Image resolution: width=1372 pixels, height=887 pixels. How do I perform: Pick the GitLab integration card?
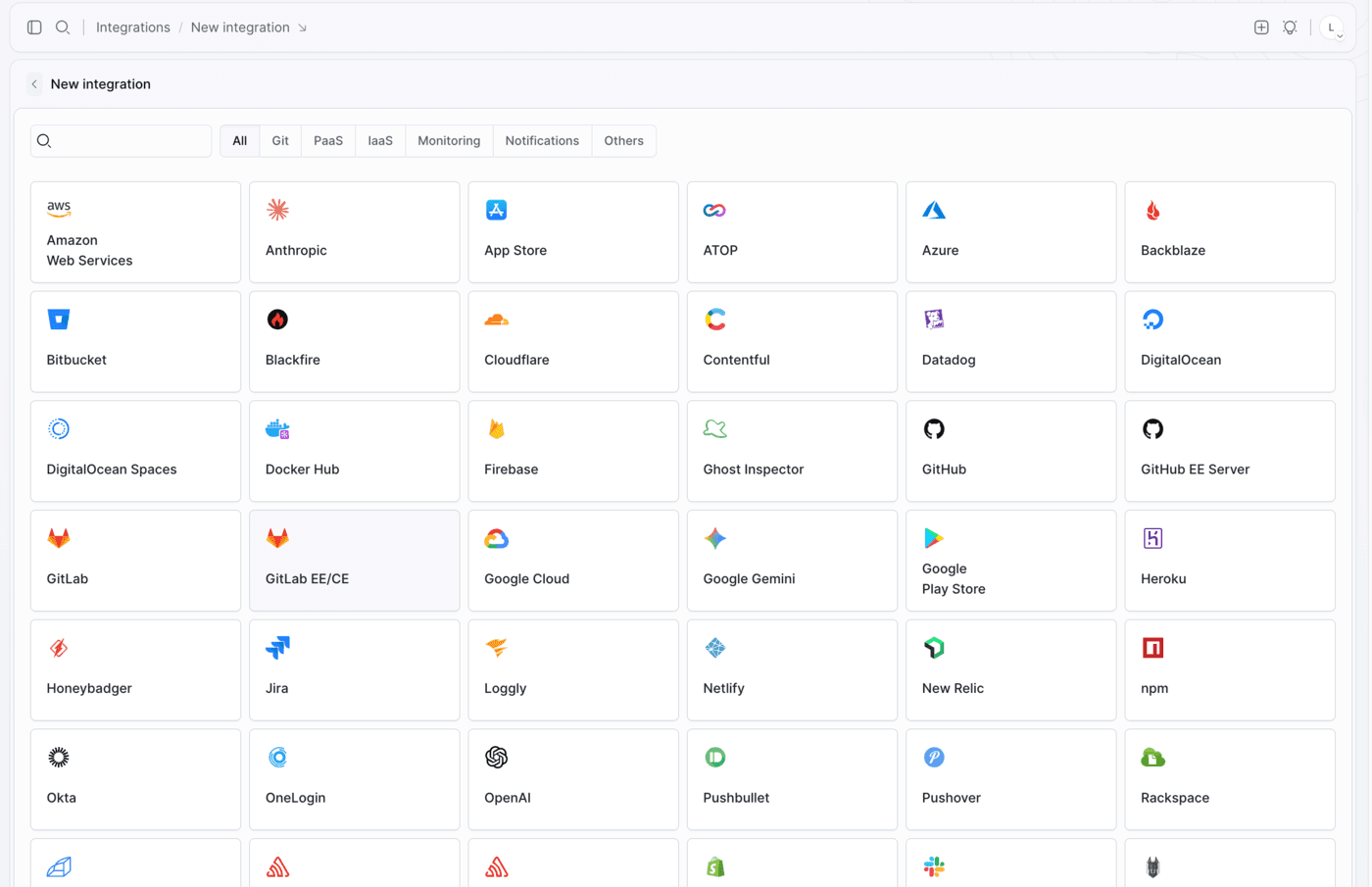135,561
